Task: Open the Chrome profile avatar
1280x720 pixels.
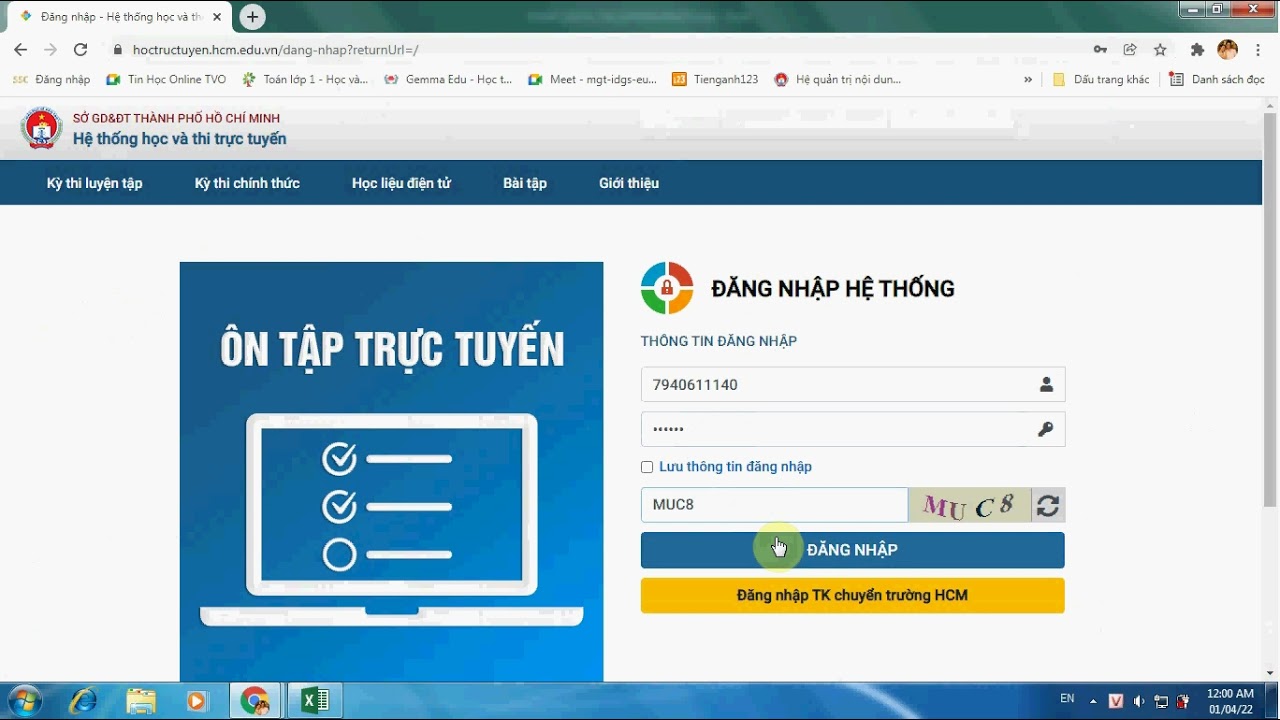Action: click(x=1227, y=50)
